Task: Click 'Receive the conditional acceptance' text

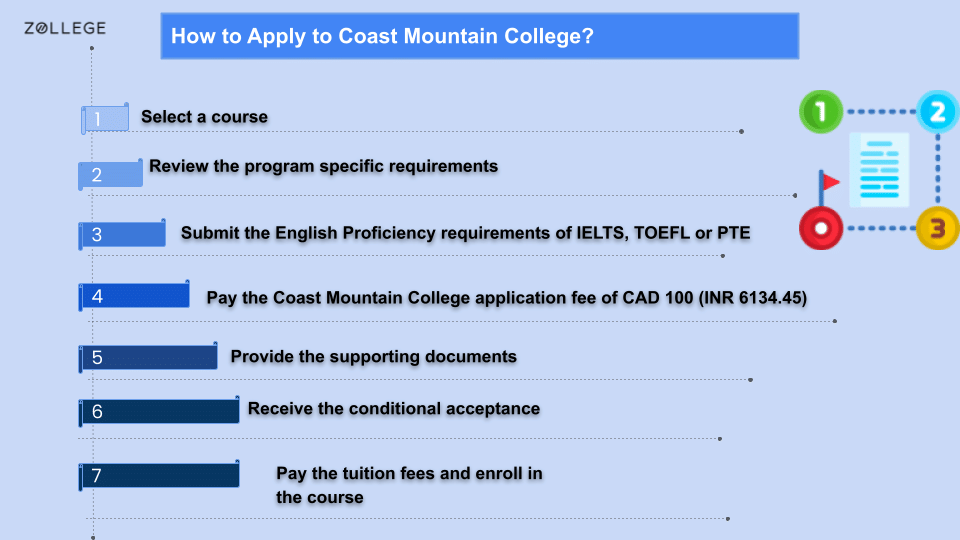Action: (394, 408)
